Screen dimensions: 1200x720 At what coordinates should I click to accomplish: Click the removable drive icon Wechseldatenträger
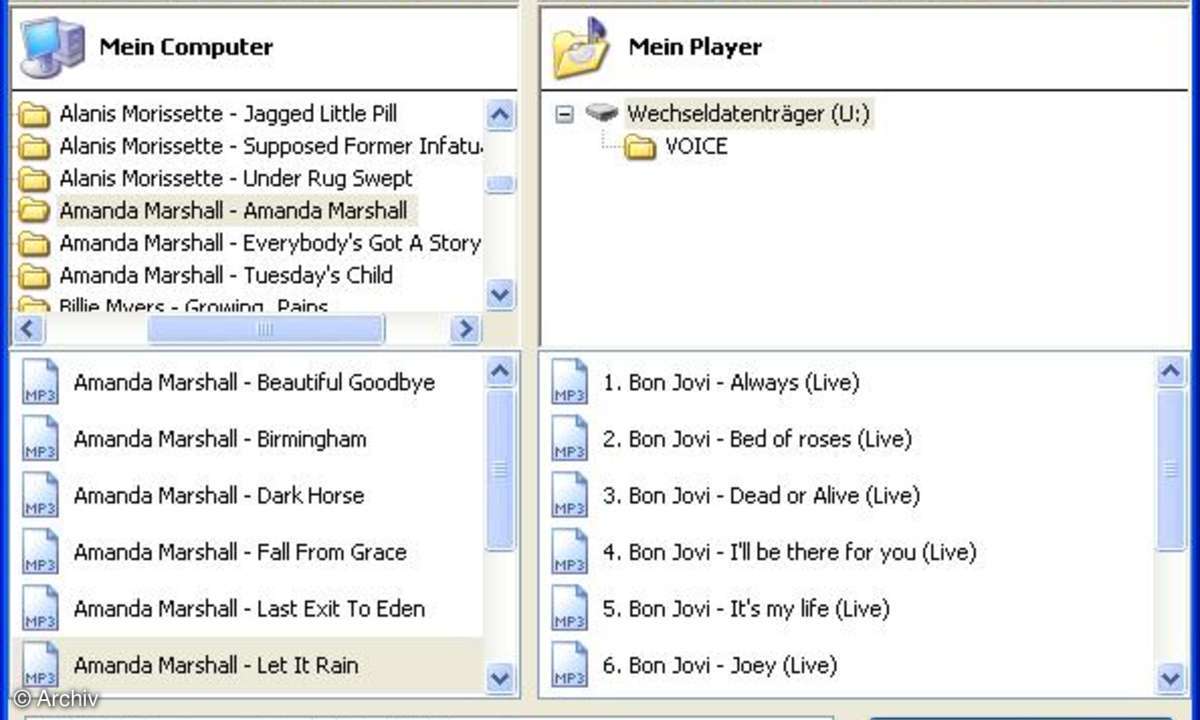pyautogui.click(x=603, y=113)
